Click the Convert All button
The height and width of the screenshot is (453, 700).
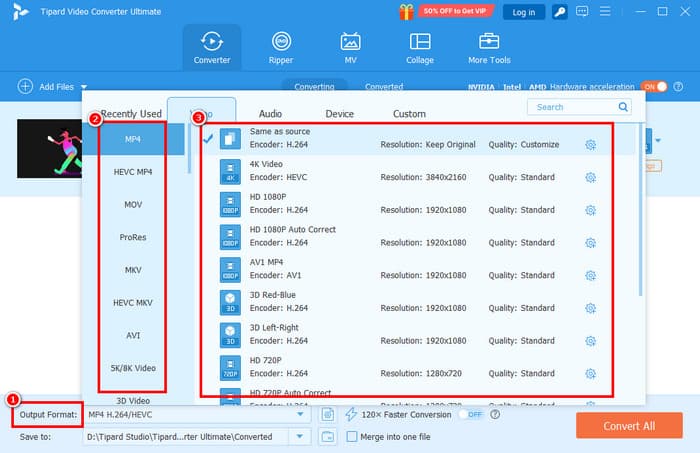(629, 426)
